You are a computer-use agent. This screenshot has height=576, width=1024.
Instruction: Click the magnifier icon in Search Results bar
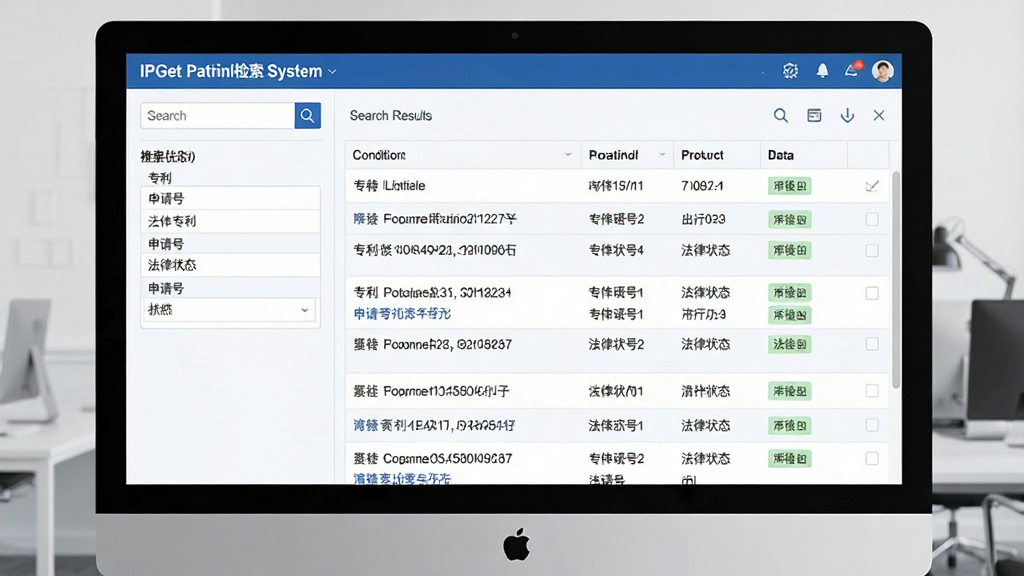(x=780, y=116)
